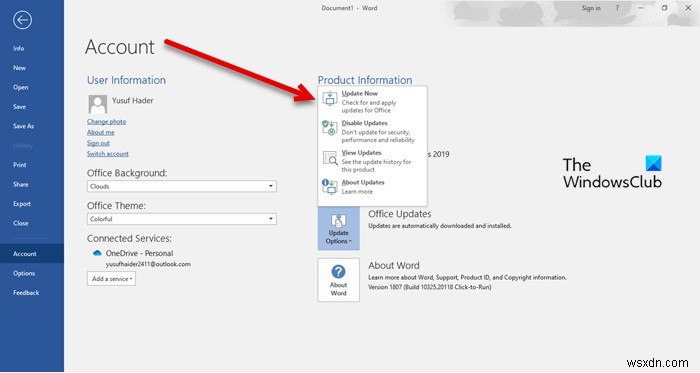Open Options from the sidebar

pos(24,274)
